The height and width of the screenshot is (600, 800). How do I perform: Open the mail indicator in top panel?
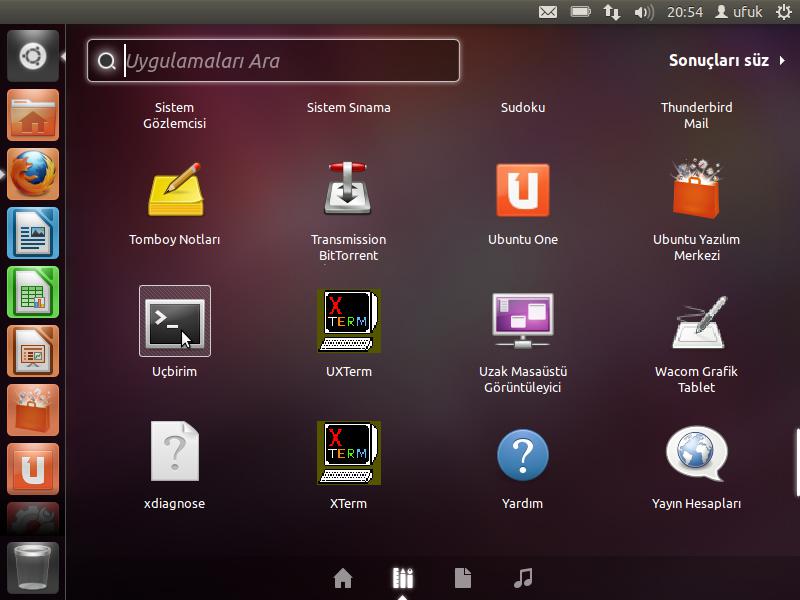(x=548, y=12)
